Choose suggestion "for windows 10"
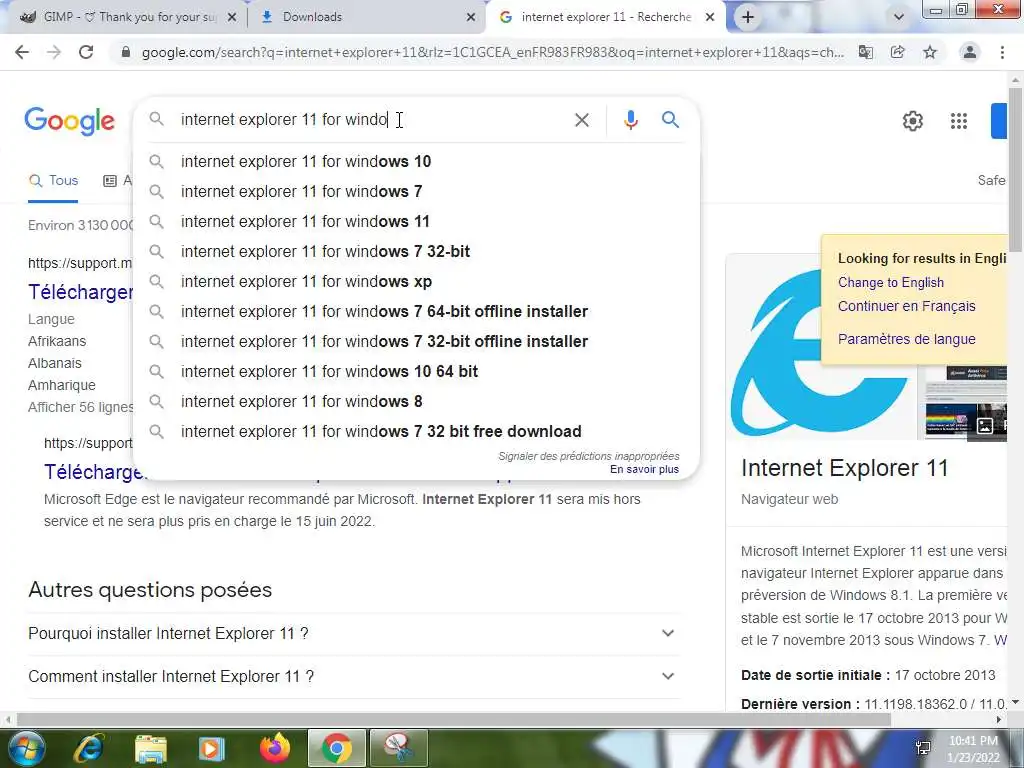The width and height of the screenshot is (1024, 768). 417,161
